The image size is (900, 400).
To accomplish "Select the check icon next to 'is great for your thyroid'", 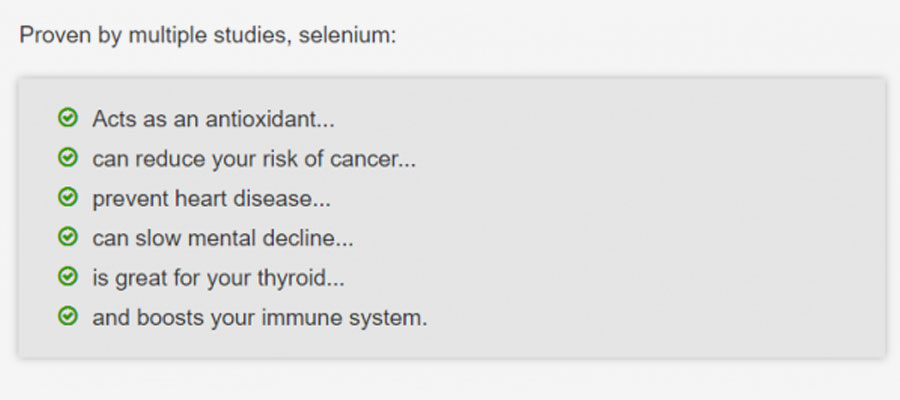I will (68, 276).
